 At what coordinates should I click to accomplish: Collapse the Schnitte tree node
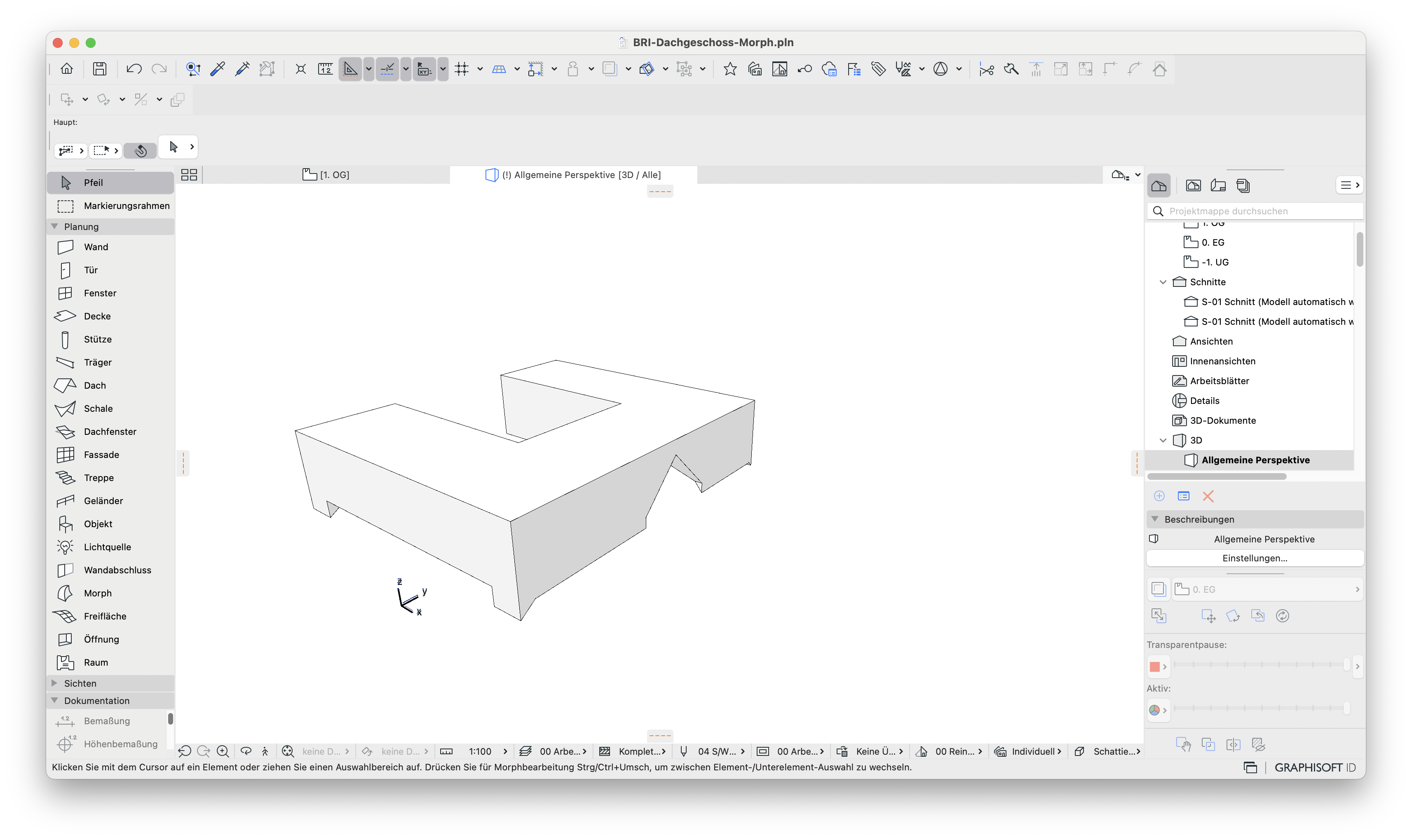click(x=1163, y=282)
